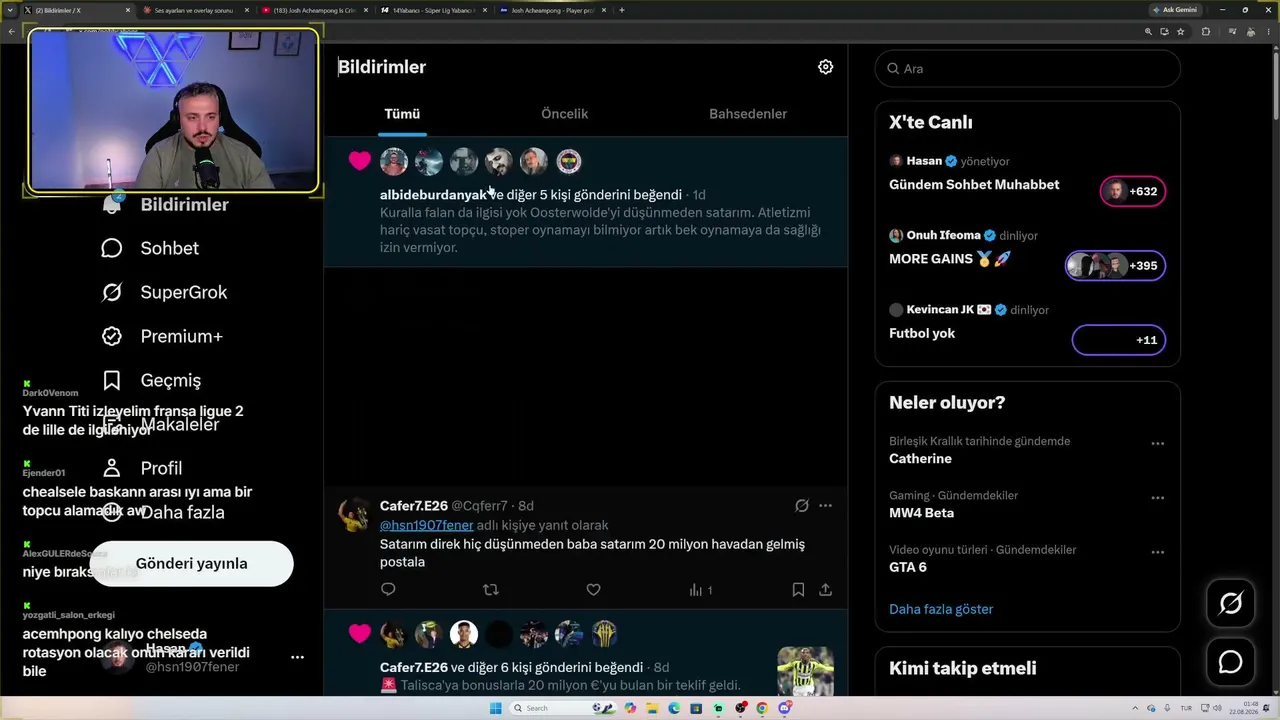The image size is (1280, 720).
Task: Bookmark this page with the star icon
Action: click(x=1181, y=31)
